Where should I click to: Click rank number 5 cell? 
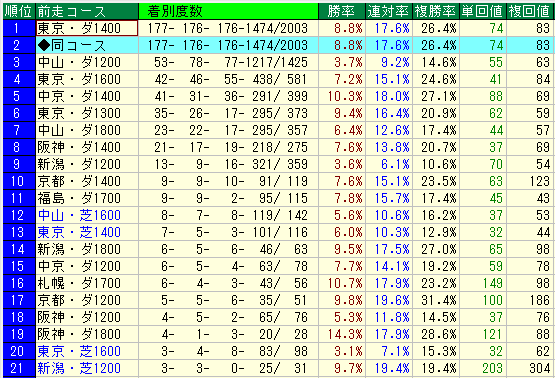[x=19, y=96]
